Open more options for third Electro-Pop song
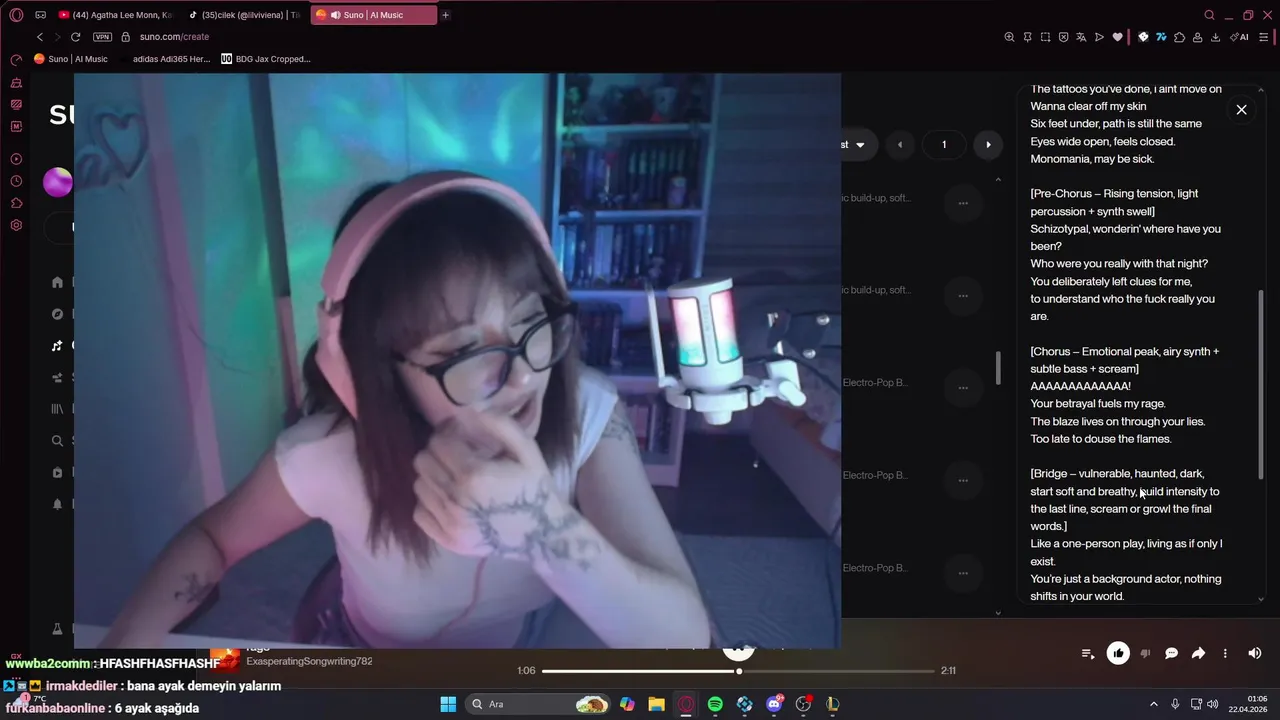The width and height of the screenshot is (1280, 720). (963, 573)
